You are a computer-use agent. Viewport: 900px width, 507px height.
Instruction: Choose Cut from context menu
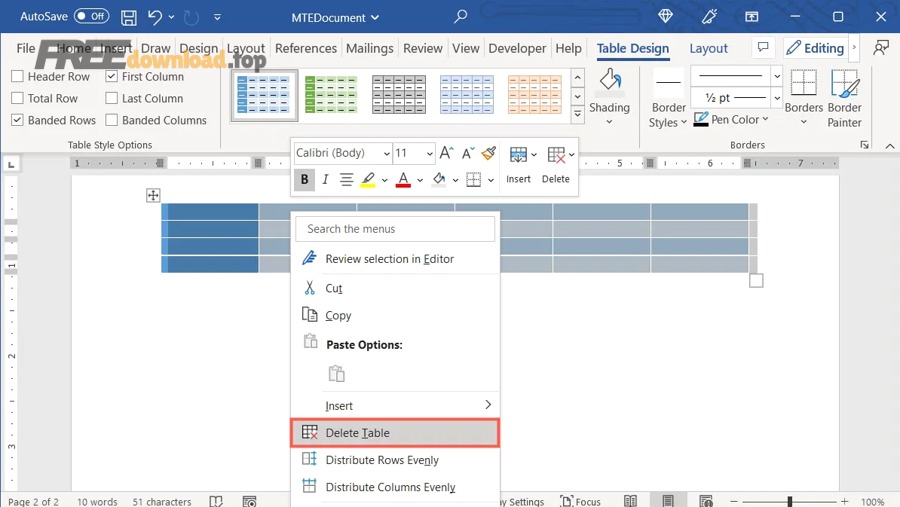point(395,288)
